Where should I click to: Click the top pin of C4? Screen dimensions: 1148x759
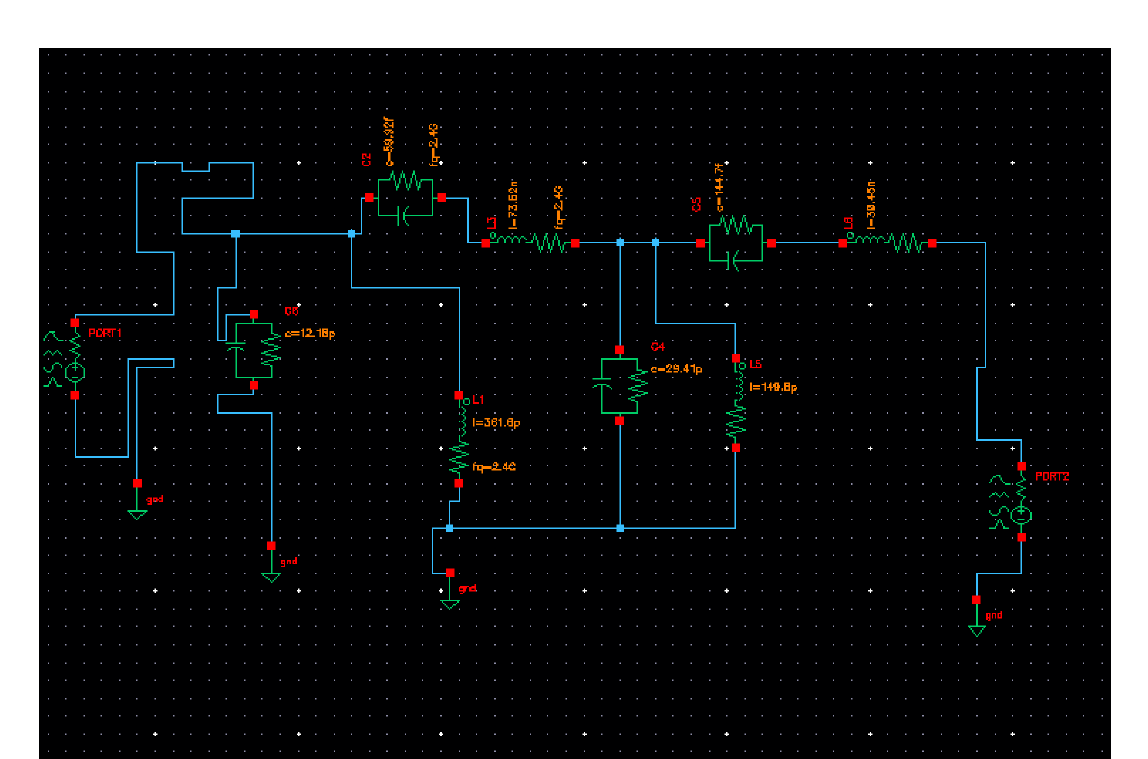[619, 350]
